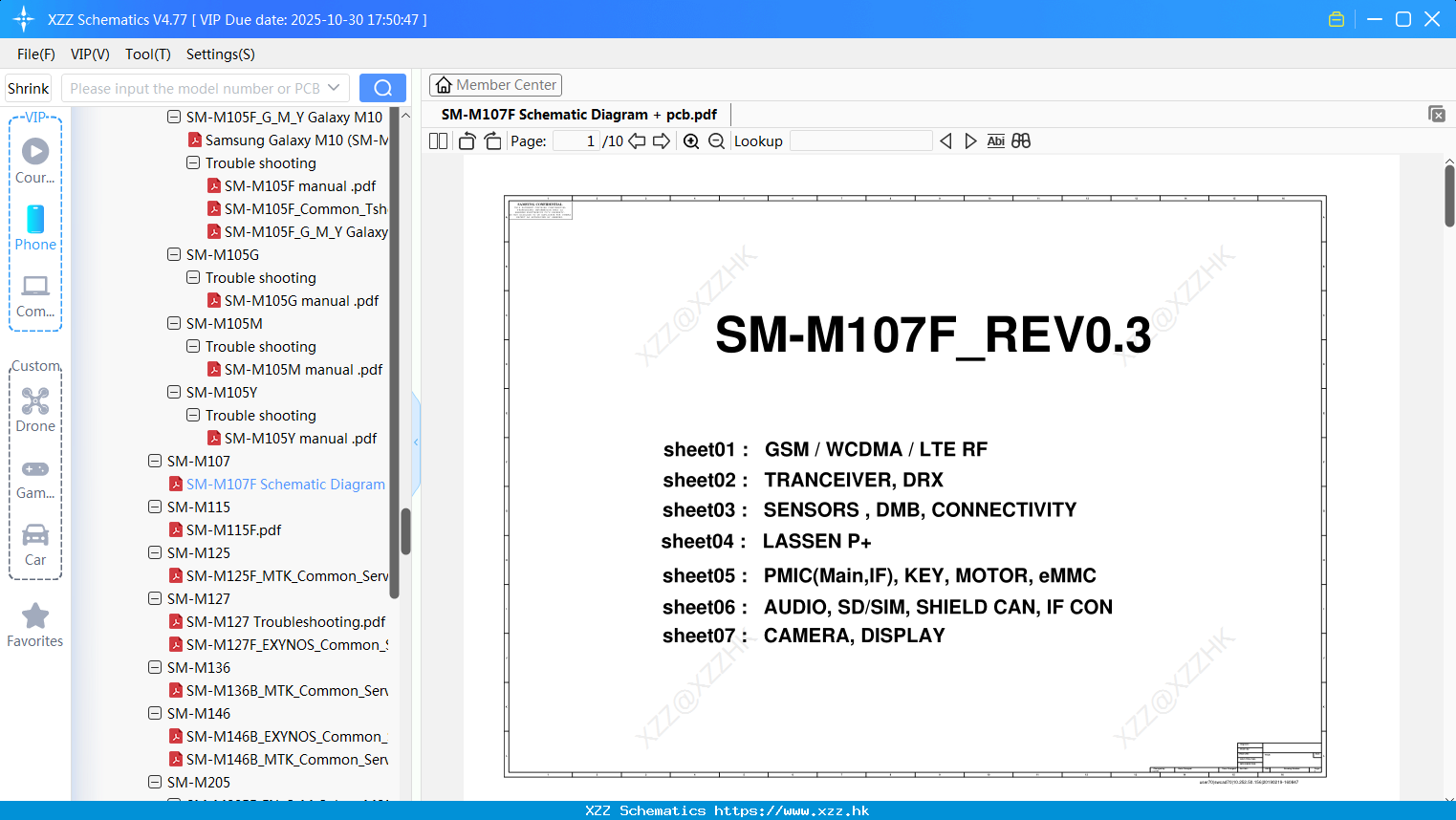Open the File(F) menu

pyautogui.click(x=36, y=54)
